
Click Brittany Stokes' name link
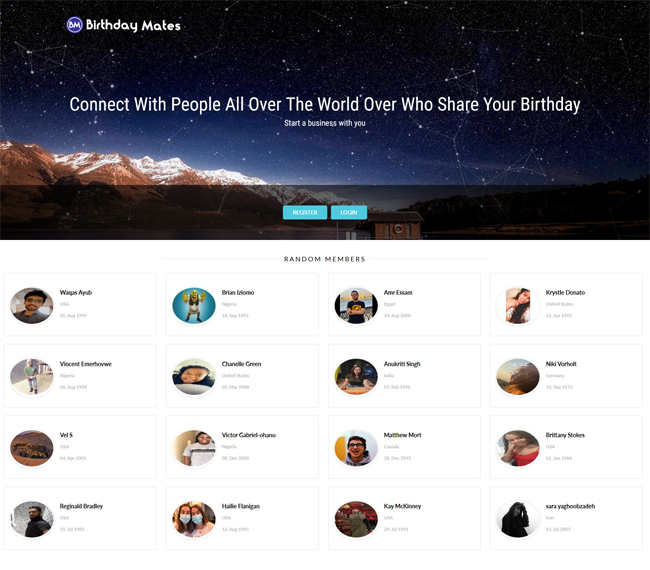(x=565, y=435)
